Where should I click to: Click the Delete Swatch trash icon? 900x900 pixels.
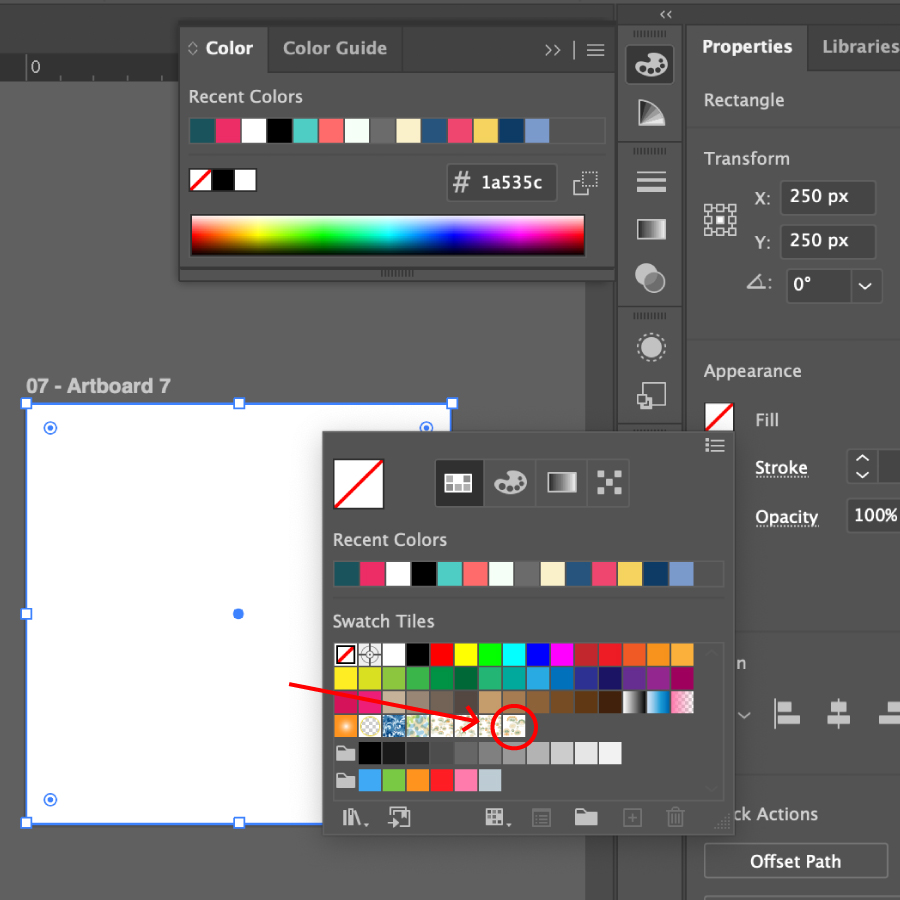(675, 817)
